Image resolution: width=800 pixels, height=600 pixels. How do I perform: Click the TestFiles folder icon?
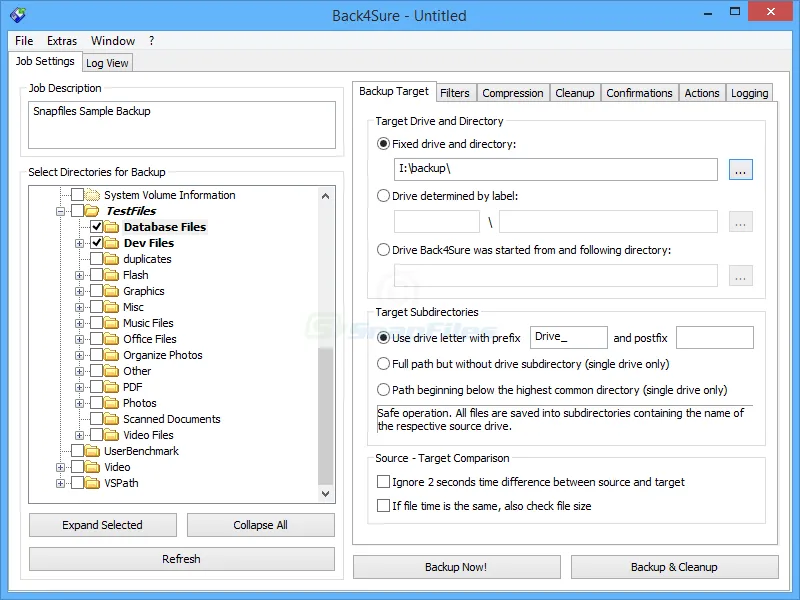point(92,211)
